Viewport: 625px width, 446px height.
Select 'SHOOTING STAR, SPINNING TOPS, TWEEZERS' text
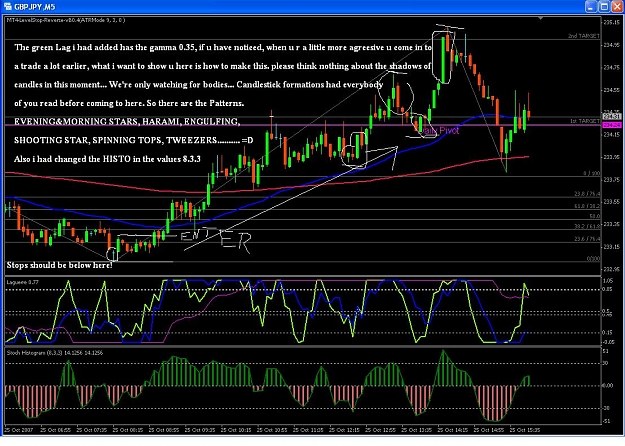134,140
